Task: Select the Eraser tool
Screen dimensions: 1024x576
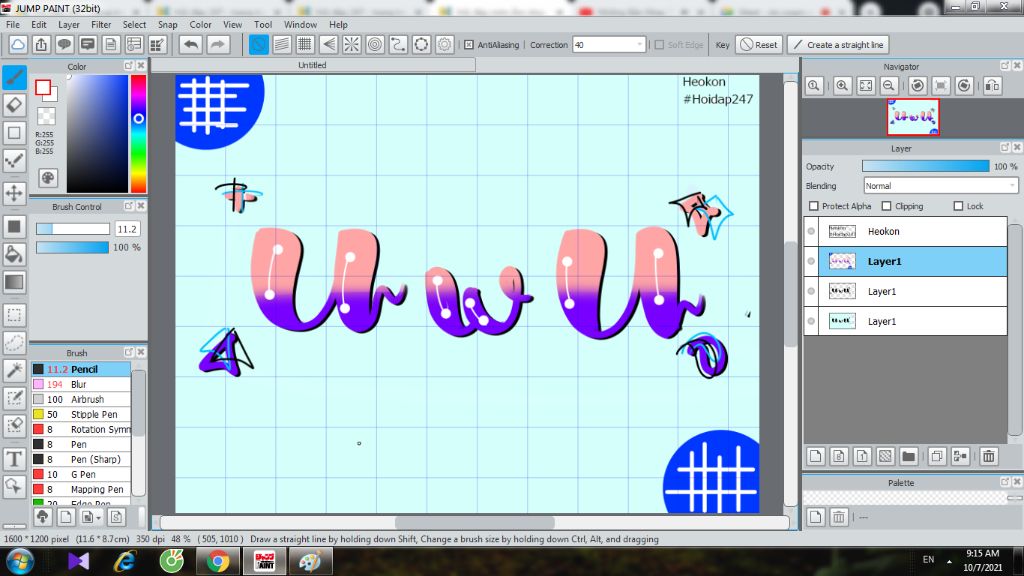Action: tap(14, 105)
